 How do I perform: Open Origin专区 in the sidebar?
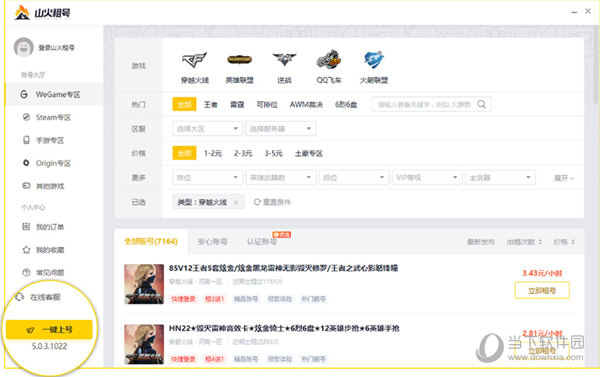(54, 163)
